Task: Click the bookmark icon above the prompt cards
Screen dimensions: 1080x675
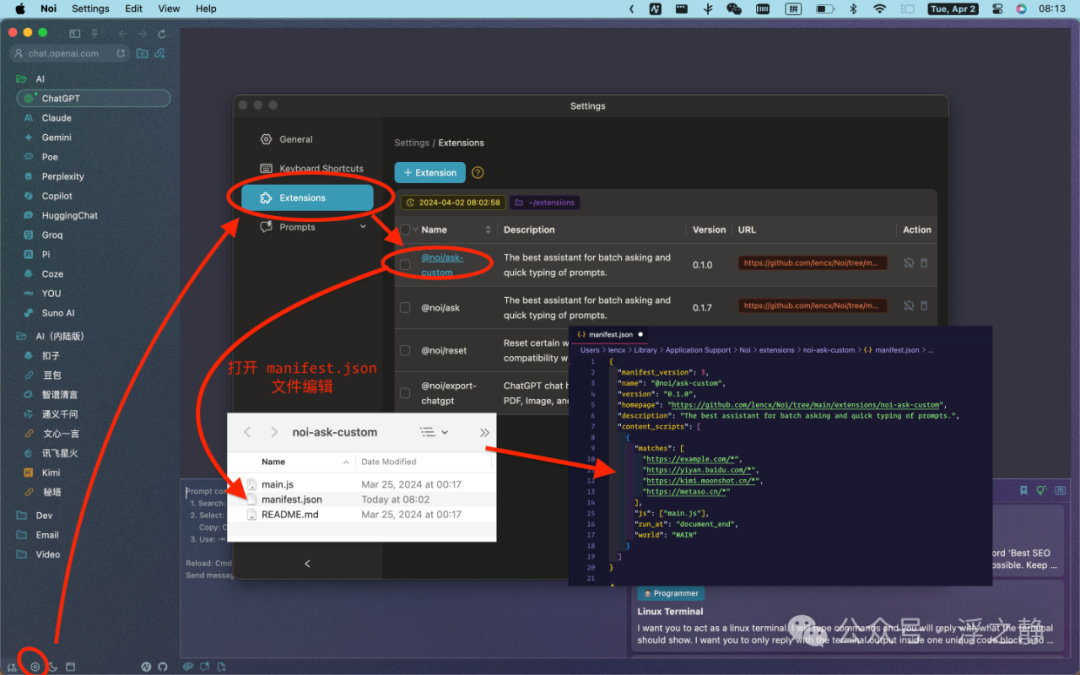Action: [x=1024, y=490]
